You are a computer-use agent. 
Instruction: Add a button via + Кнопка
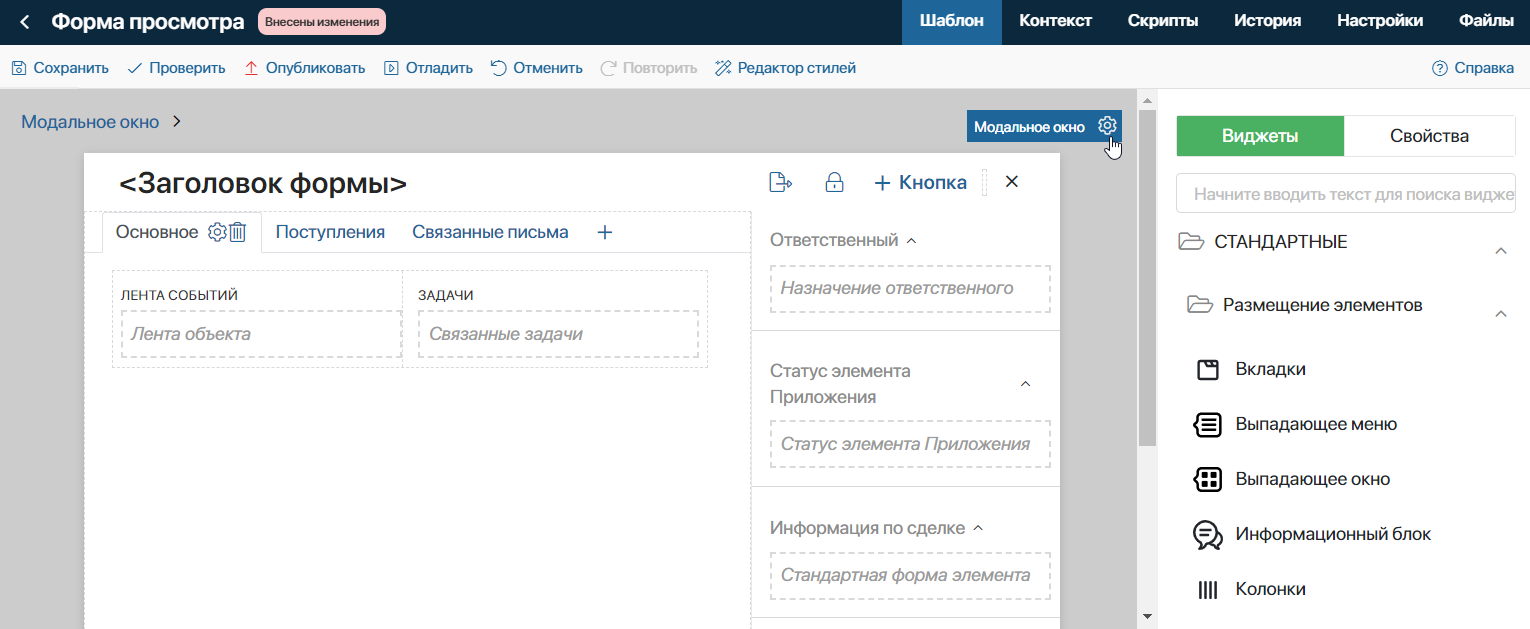coord(920,182)
